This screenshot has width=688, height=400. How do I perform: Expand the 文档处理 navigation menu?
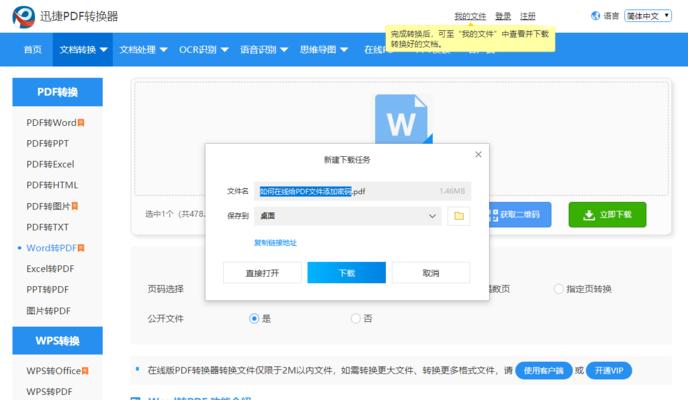(143, 50)
